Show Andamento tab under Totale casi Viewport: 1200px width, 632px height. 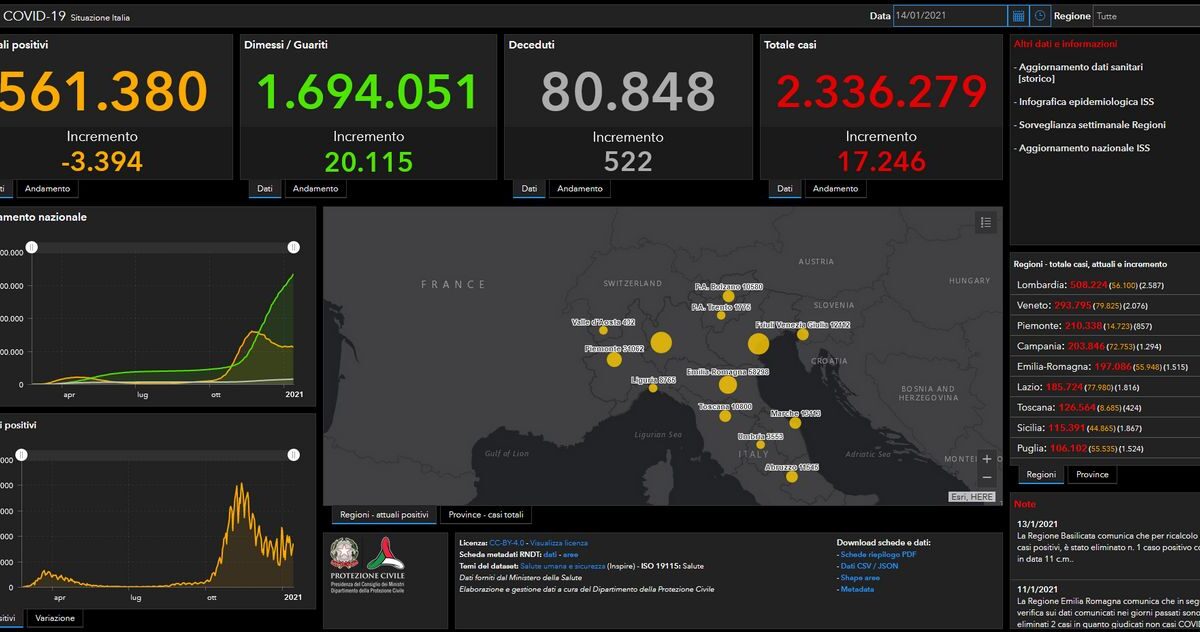click(x=835, y=189)
